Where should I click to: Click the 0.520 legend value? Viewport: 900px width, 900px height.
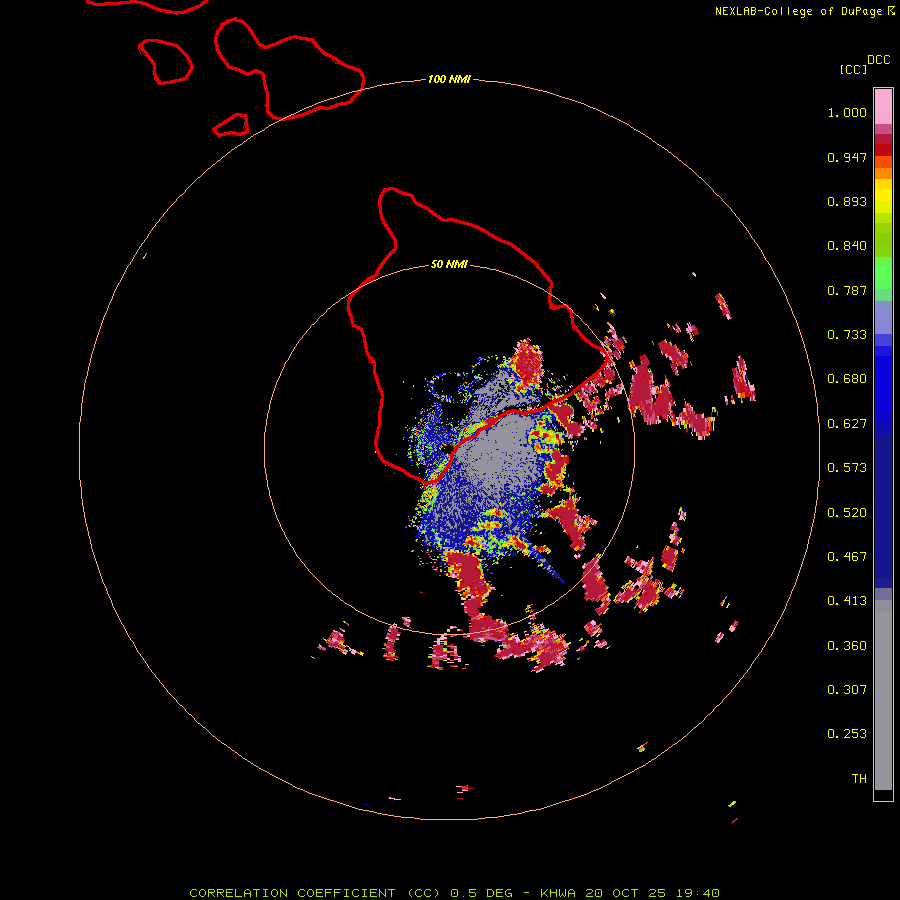[x=847, y=513]
